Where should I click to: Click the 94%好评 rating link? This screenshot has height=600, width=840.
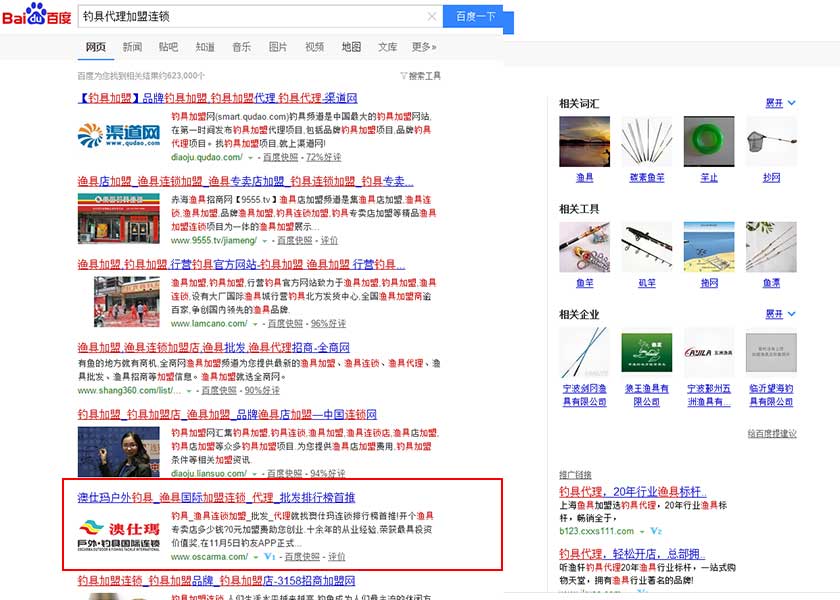[x=328, y=474]
